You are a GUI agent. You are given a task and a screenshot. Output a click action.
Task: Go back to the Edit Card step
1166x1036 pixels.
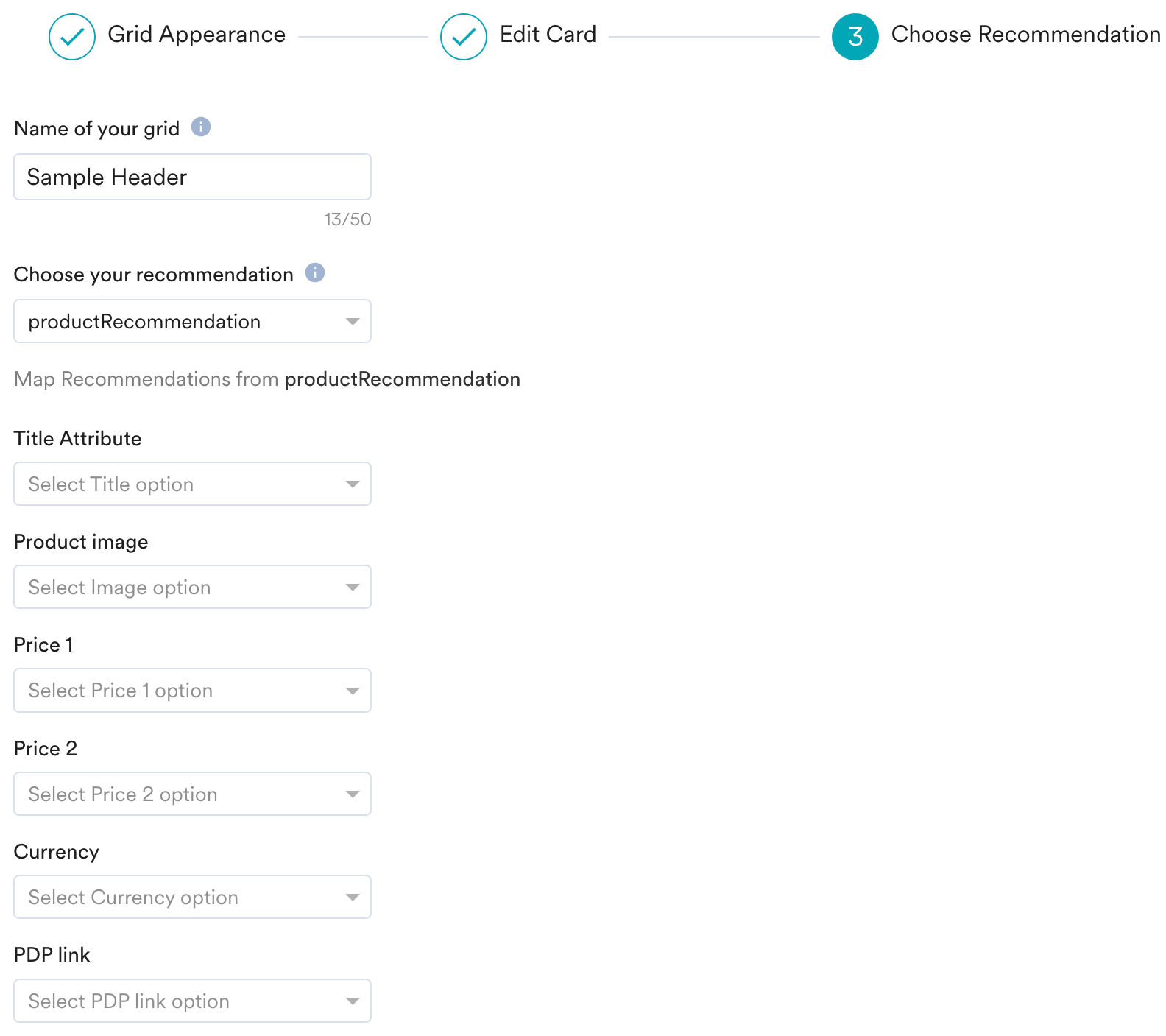pyautogui.click(x=548, y=35)
